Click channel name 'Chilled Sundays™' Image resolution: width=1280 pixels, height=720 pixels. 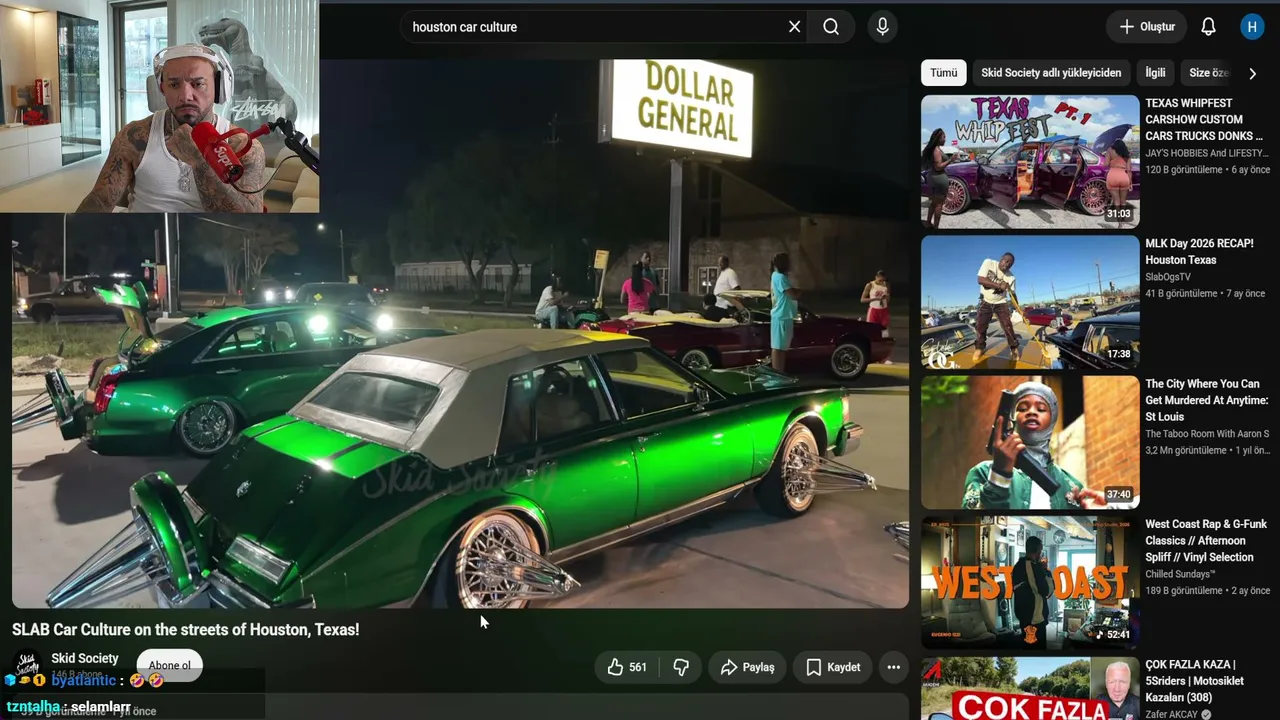click(1180, 574)
